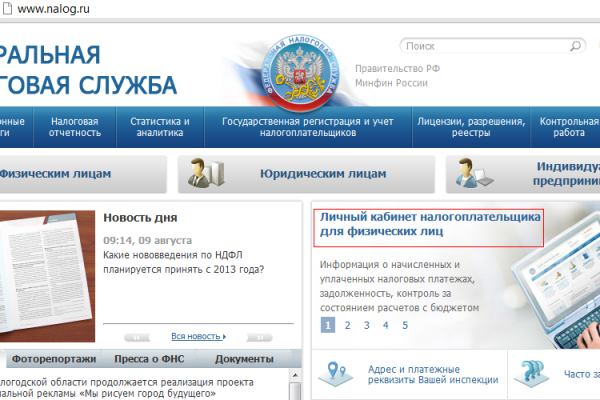This screenshot has width=600, height=400.
Task: Click the ФЕДЕРАЛЬНАЯ НАЛОГОВАЯ СЛУЖБА site title
Action: pos(88,69)
